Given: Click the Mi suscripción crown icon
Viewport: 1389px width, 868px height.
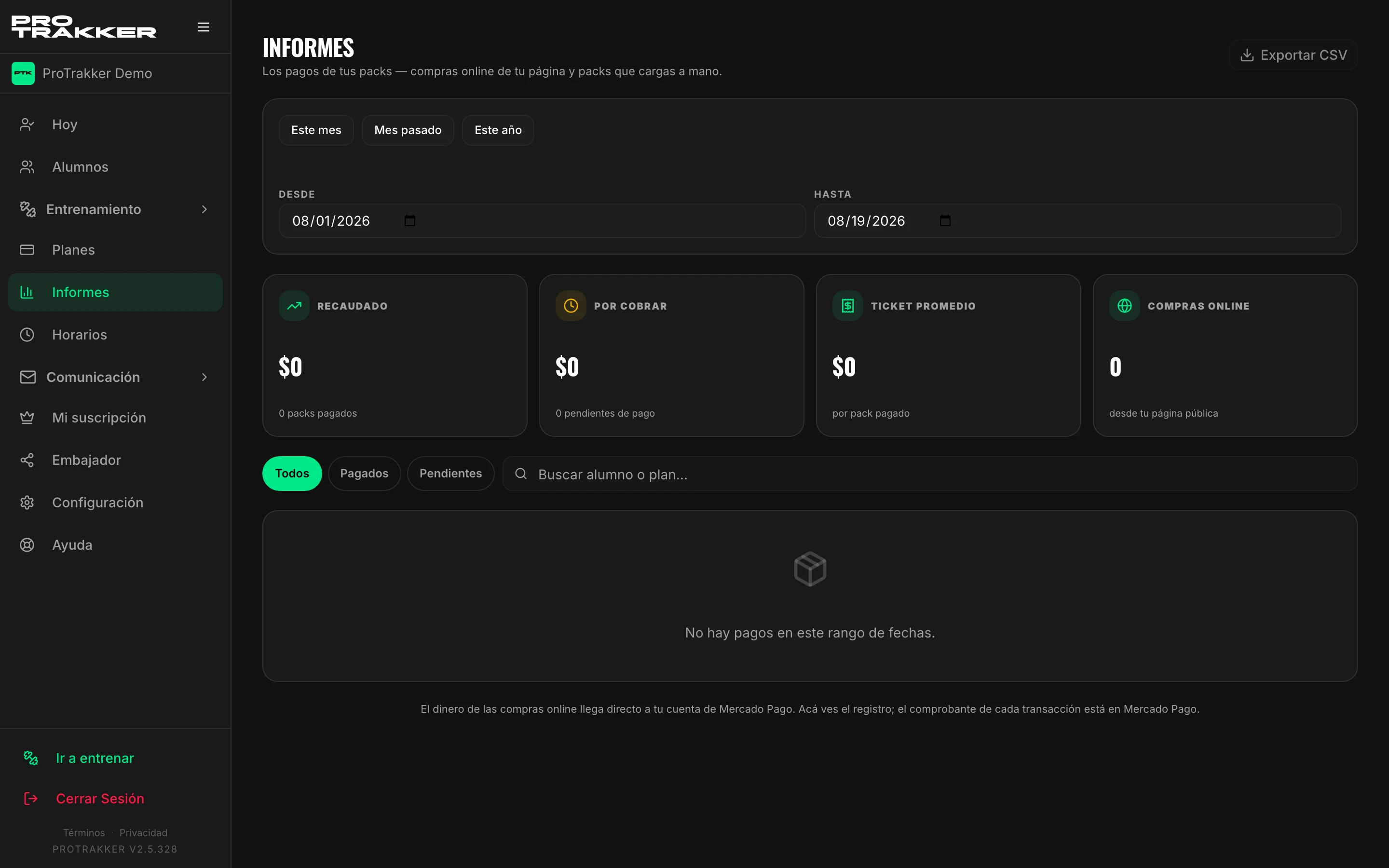Looking at the screenshot, I should [x=27, y=417].
